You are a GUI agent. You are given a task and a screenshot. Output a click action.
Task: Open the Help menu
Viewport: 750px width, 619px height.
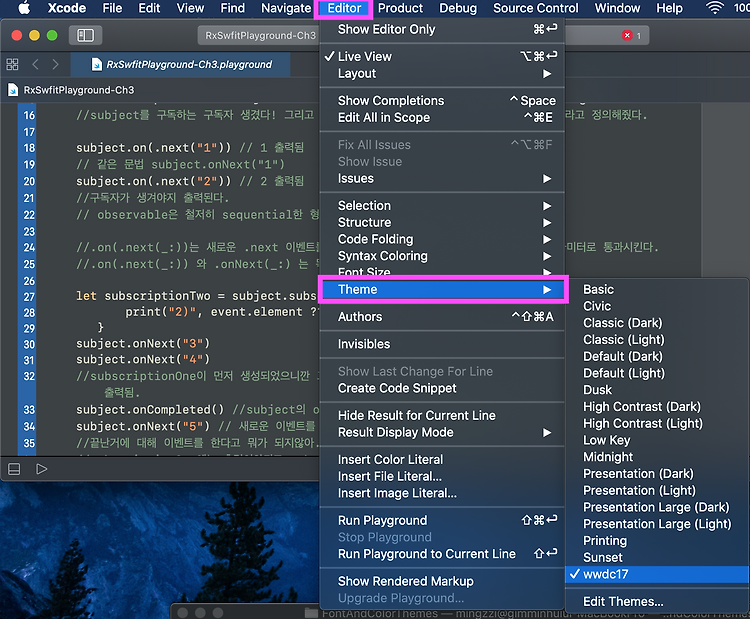click(x=669, y=8)
